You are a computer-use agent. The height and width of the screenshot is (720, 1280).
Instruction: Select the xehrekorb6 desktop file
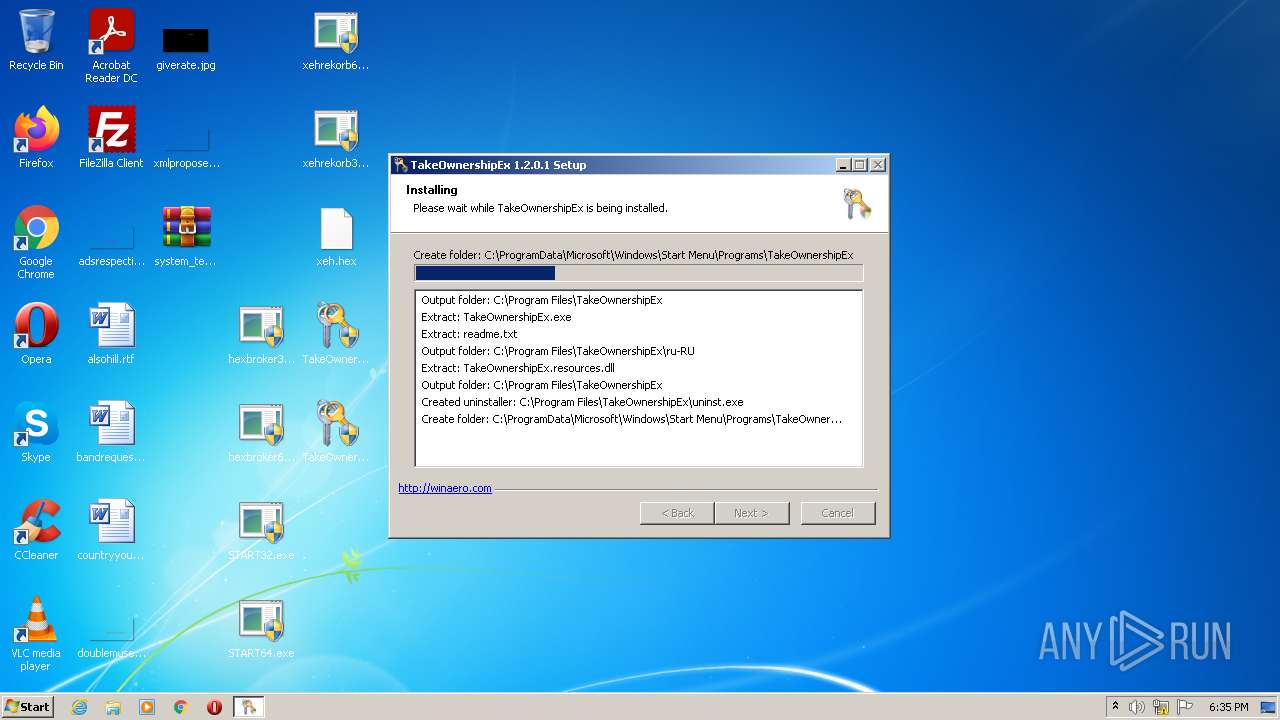(x=336, y=41)
